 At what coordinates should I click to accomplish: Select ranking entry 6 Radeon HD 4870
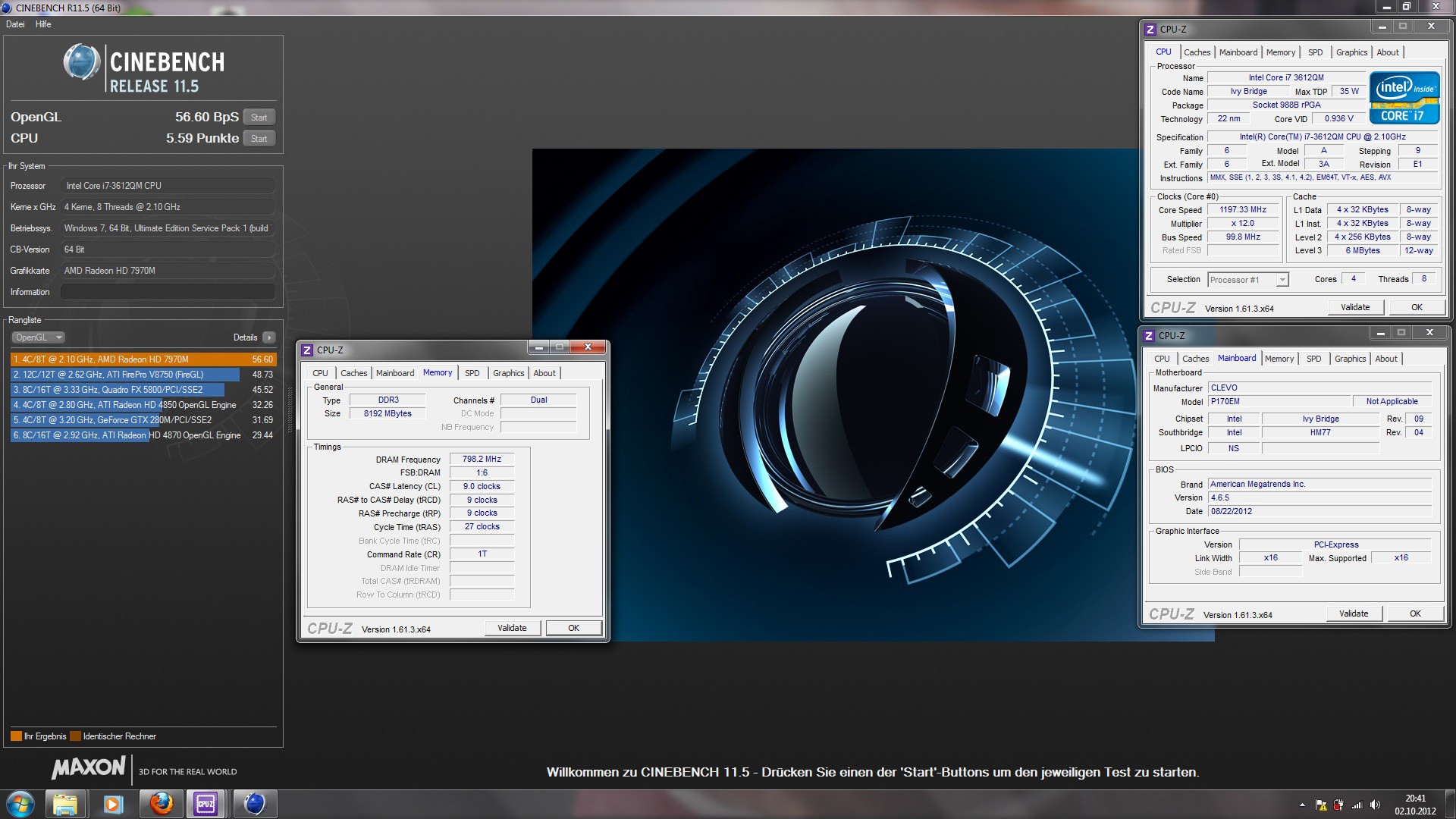[x=143, y=435]
